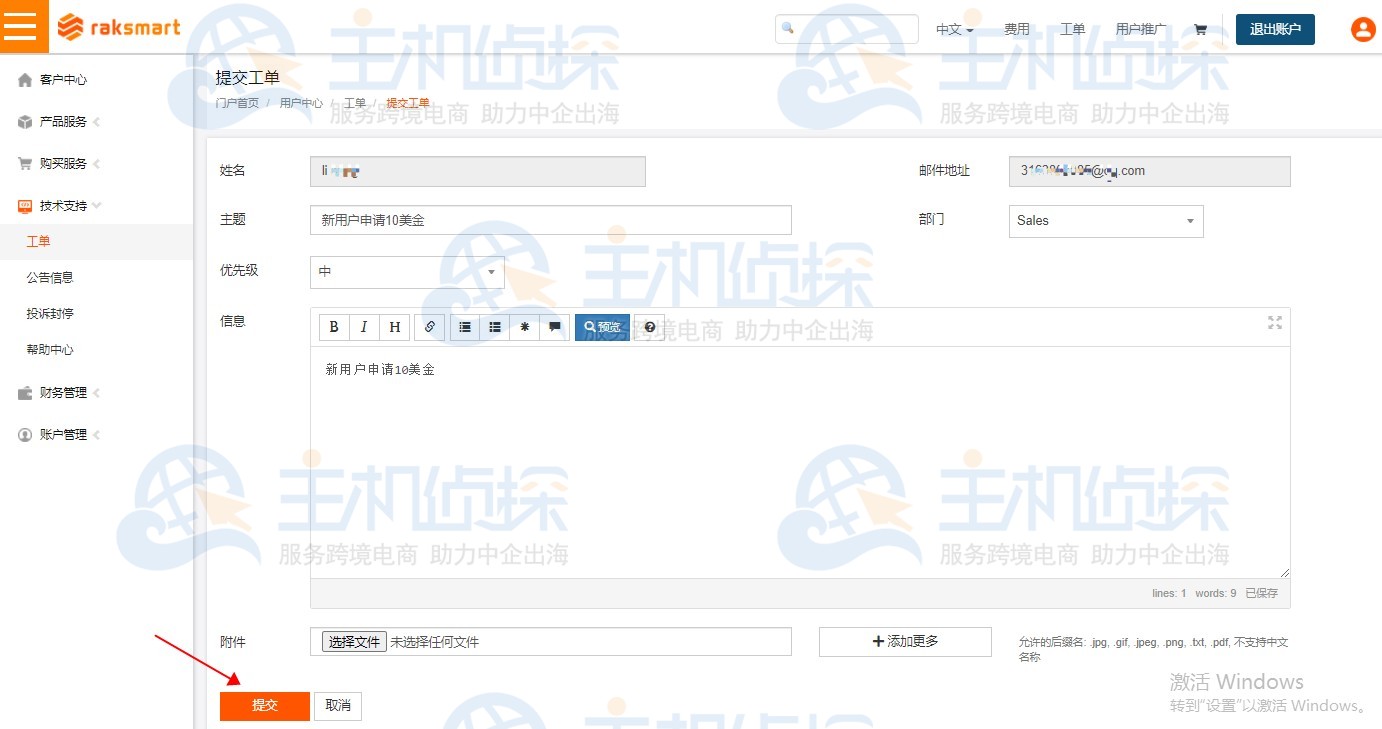Image resolution: width=1382 pixels, height=729 pixels.
Task: Click 添加更多 to add more attachments
Action: 903,641
